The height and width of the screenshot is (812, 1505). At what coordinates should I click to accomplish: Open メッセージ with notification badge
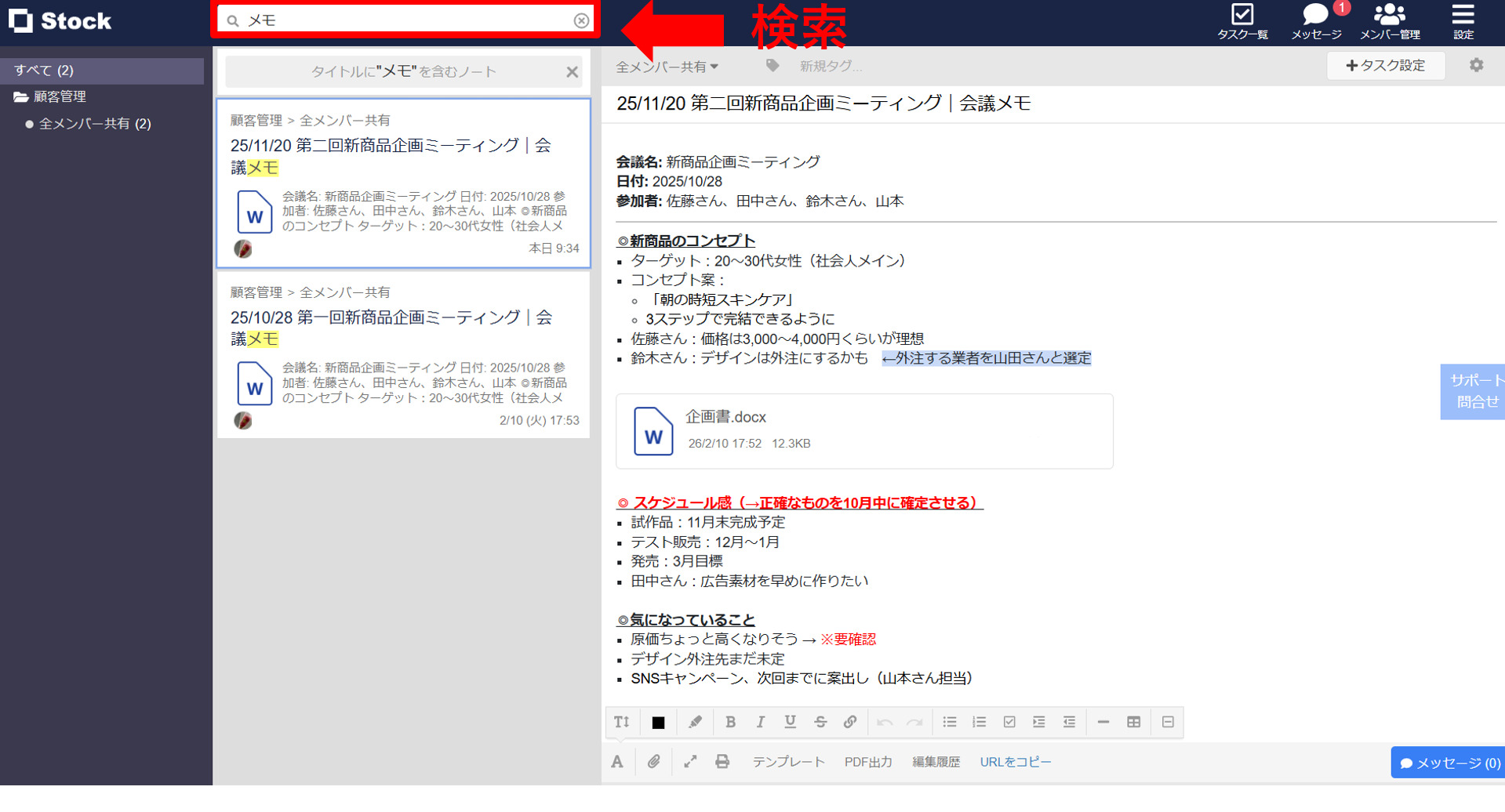tap(1314, 20)
